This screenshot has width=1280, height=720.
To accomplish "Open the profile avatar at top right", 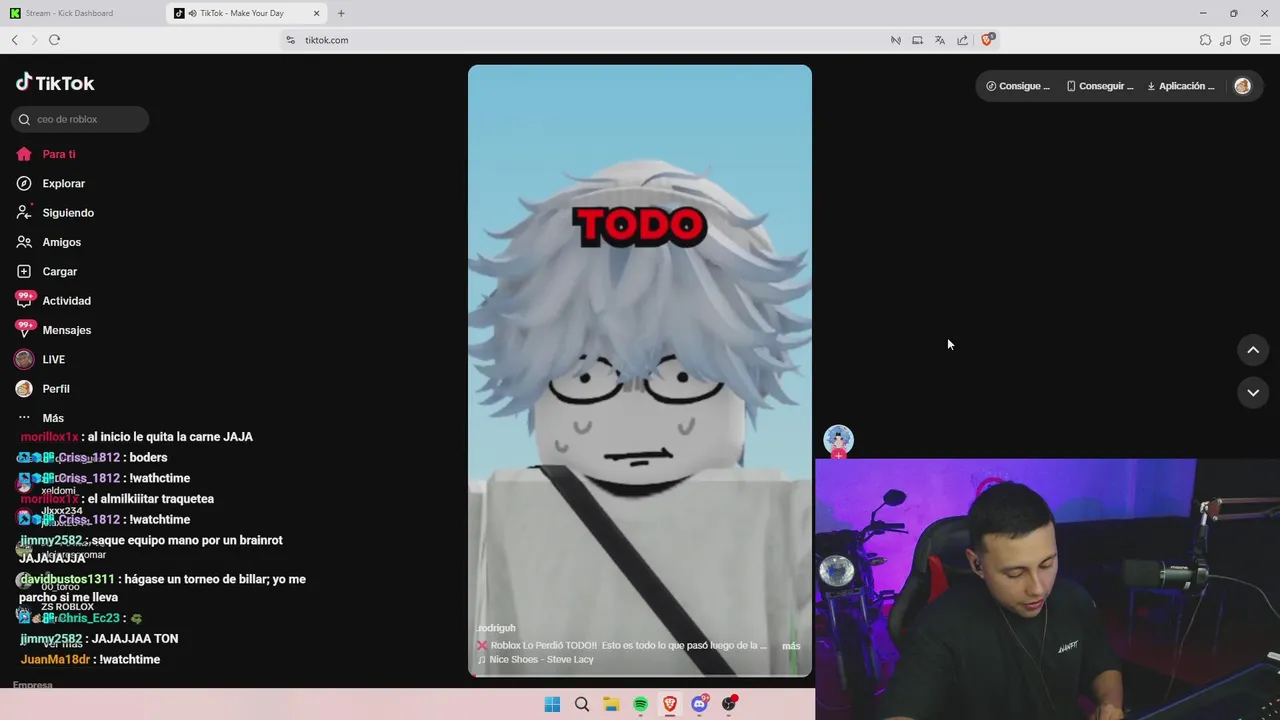I will coord(1243,86).
